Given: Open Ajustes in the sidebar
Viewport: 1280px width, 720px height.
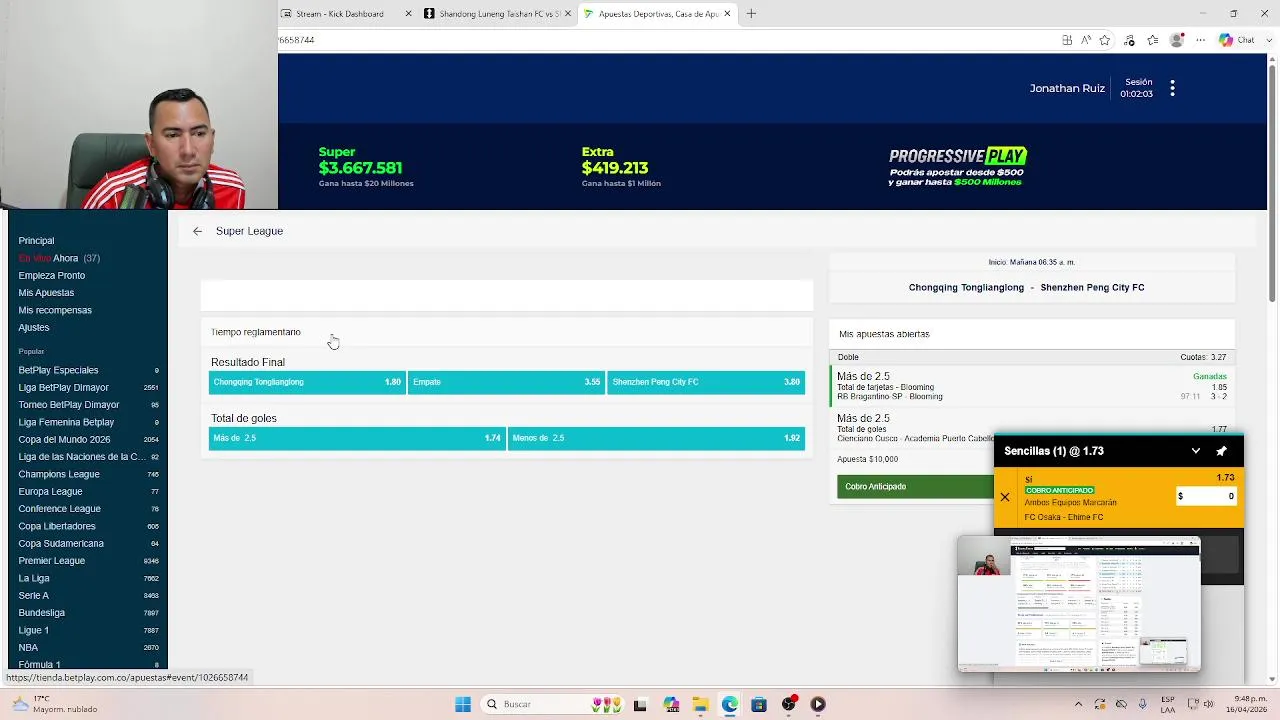Looking at the screenshot, I should (x=33, y=328).
